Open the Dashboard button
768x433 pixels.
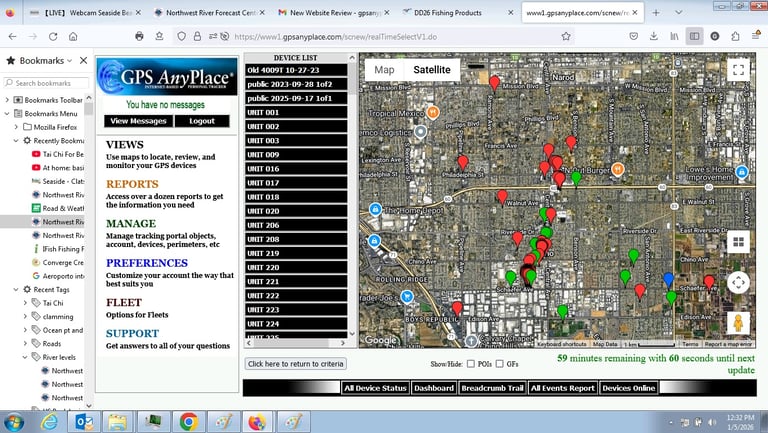coord(434,388)
